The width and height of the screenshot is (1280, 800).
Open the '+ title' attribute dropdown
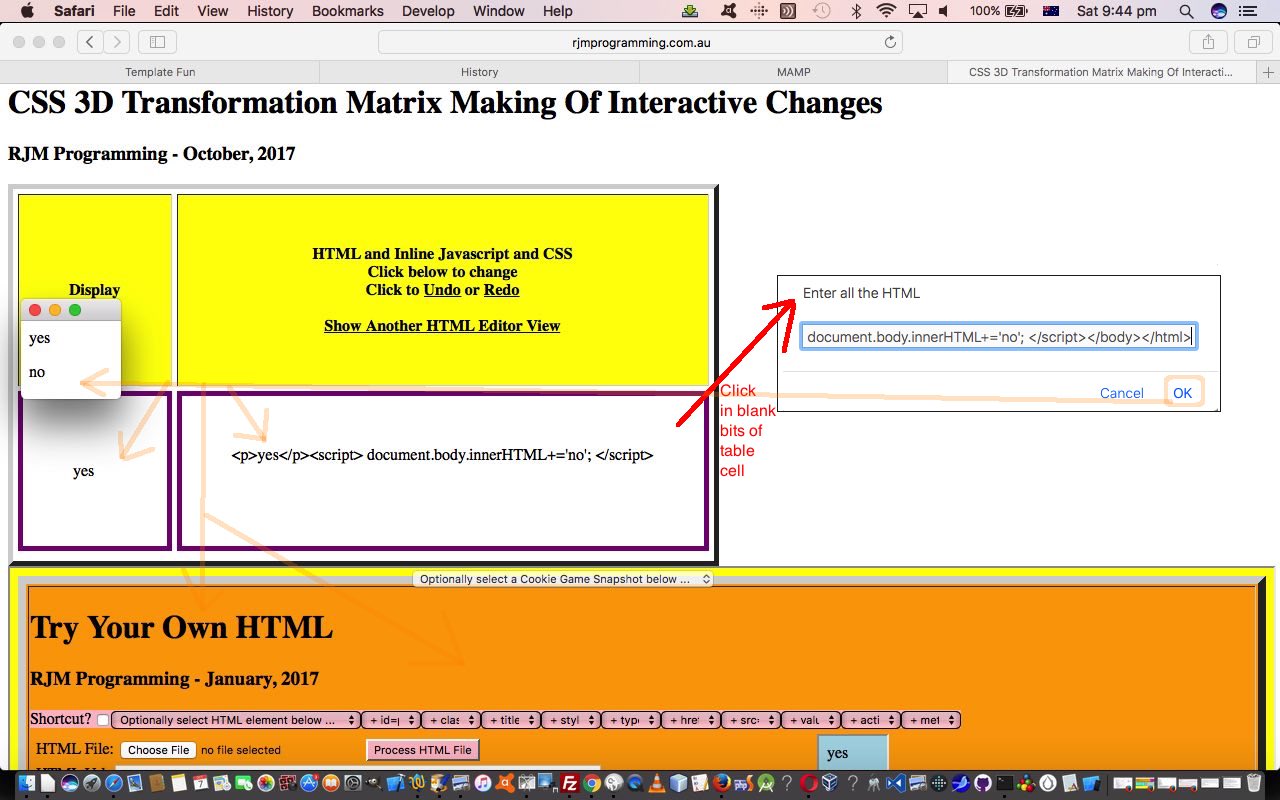[511, 720]
